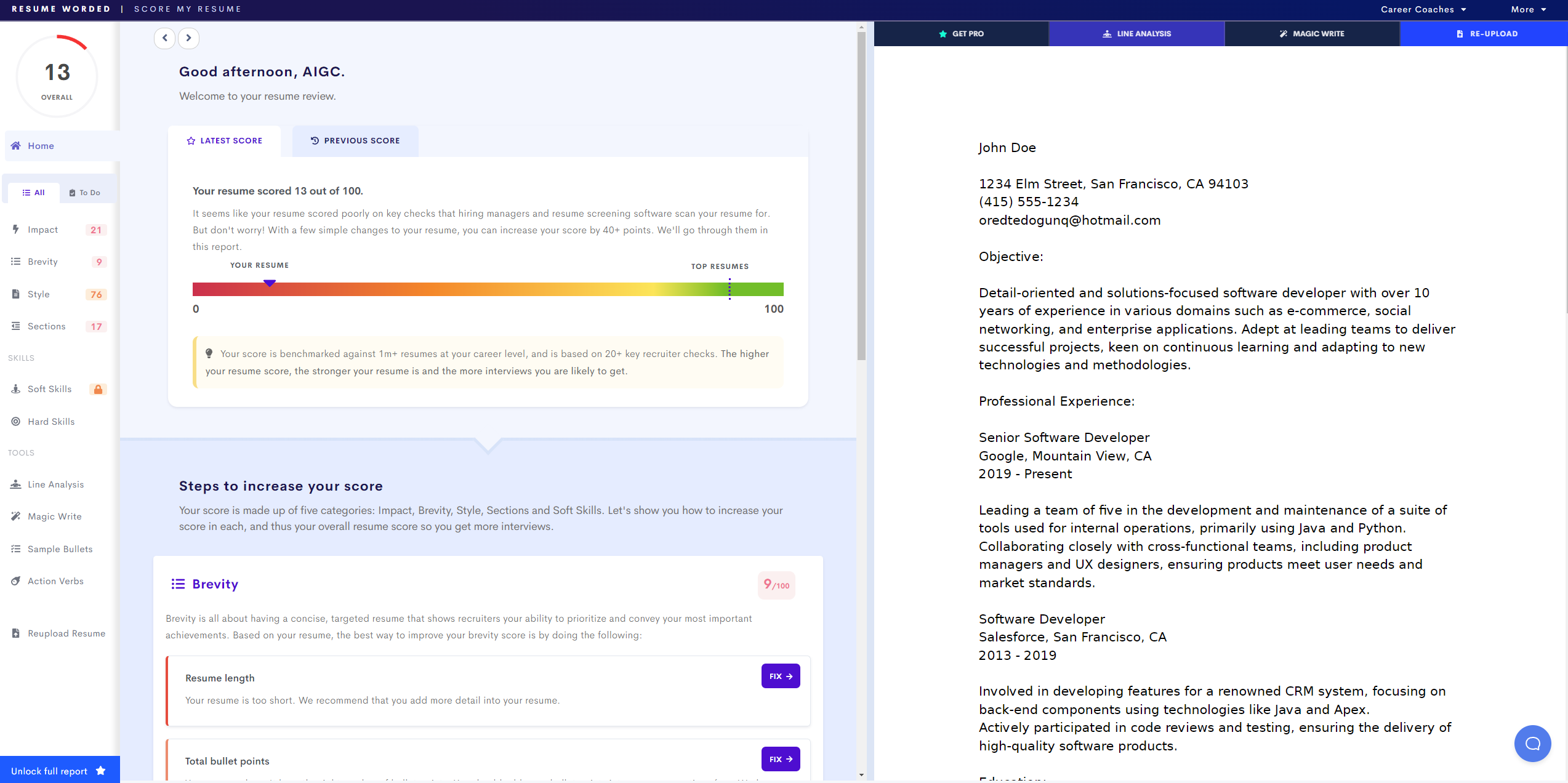The image size is (1568, 783).
Task: Click the Impact lightning bolt icon
Action: click(x=16, y=230)
